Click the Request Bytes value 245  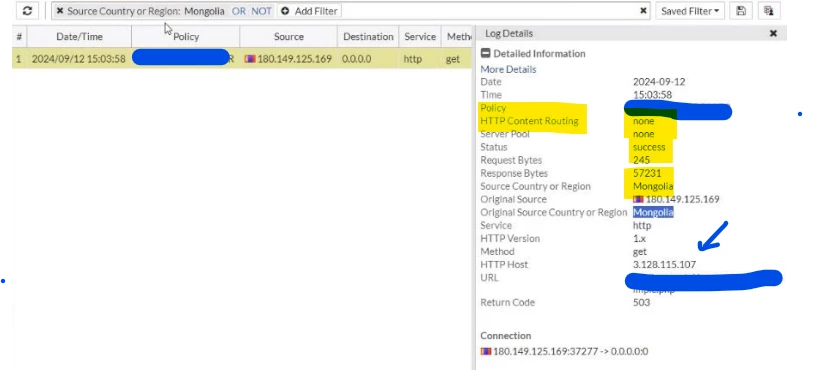click(641, 160)
